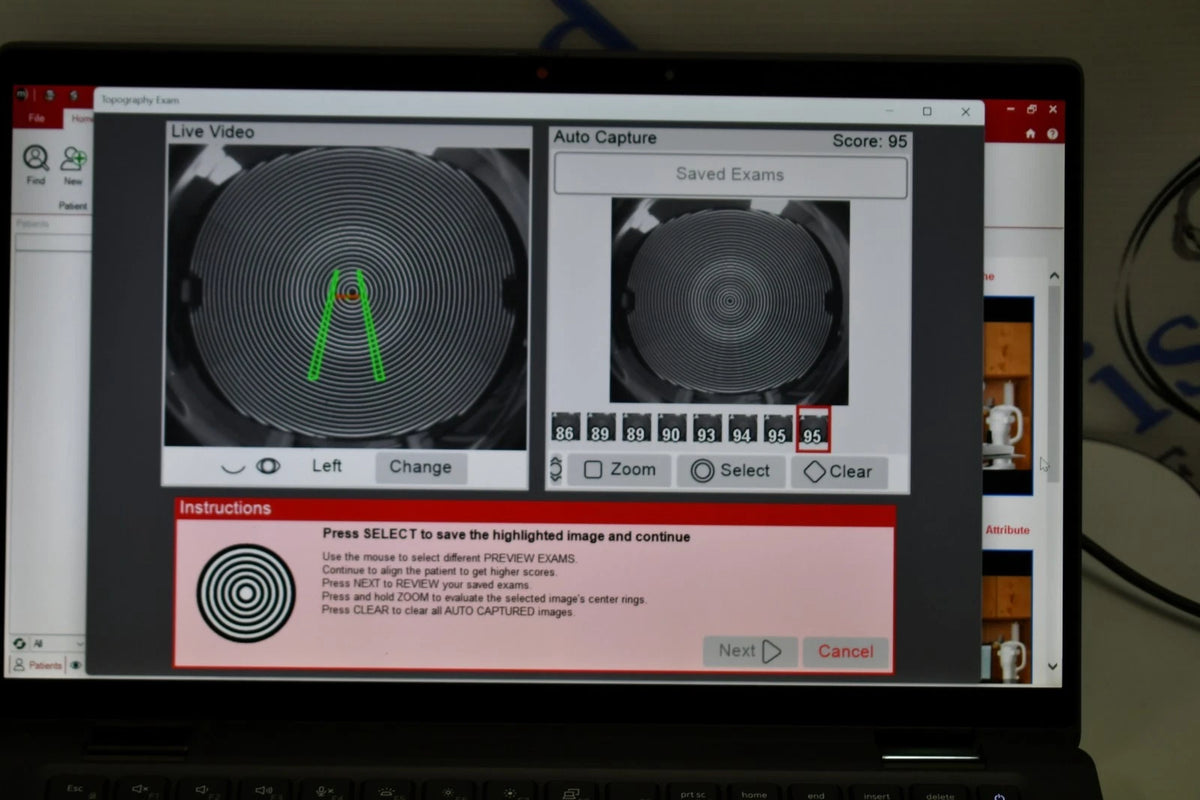This screenshot has height=800, width=1200.
Task: Click the green refresh icon beside All
Action: [x=19, y=644]
